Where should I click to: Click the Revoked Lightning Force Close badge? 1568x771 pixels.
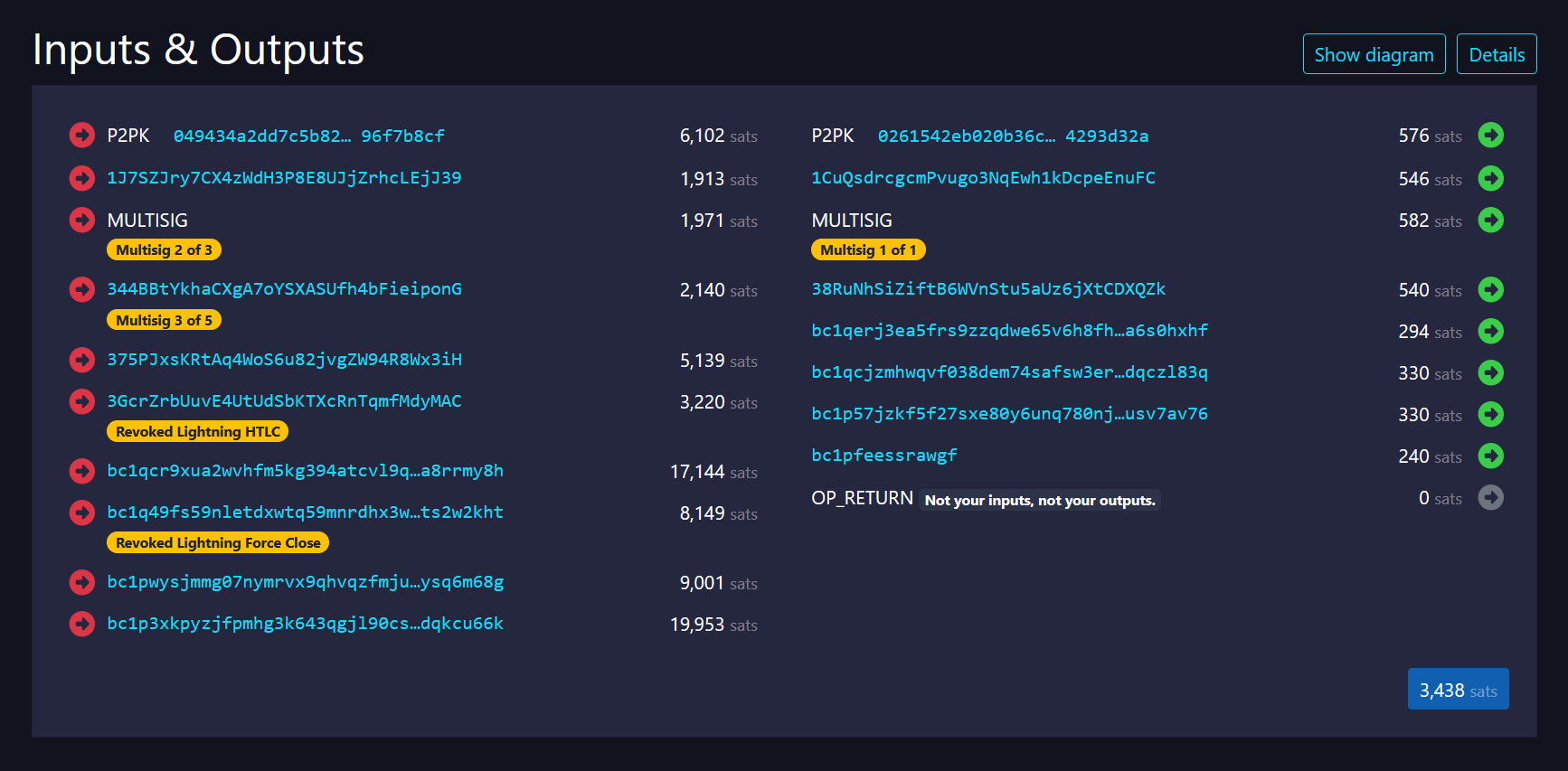(218, 543)
